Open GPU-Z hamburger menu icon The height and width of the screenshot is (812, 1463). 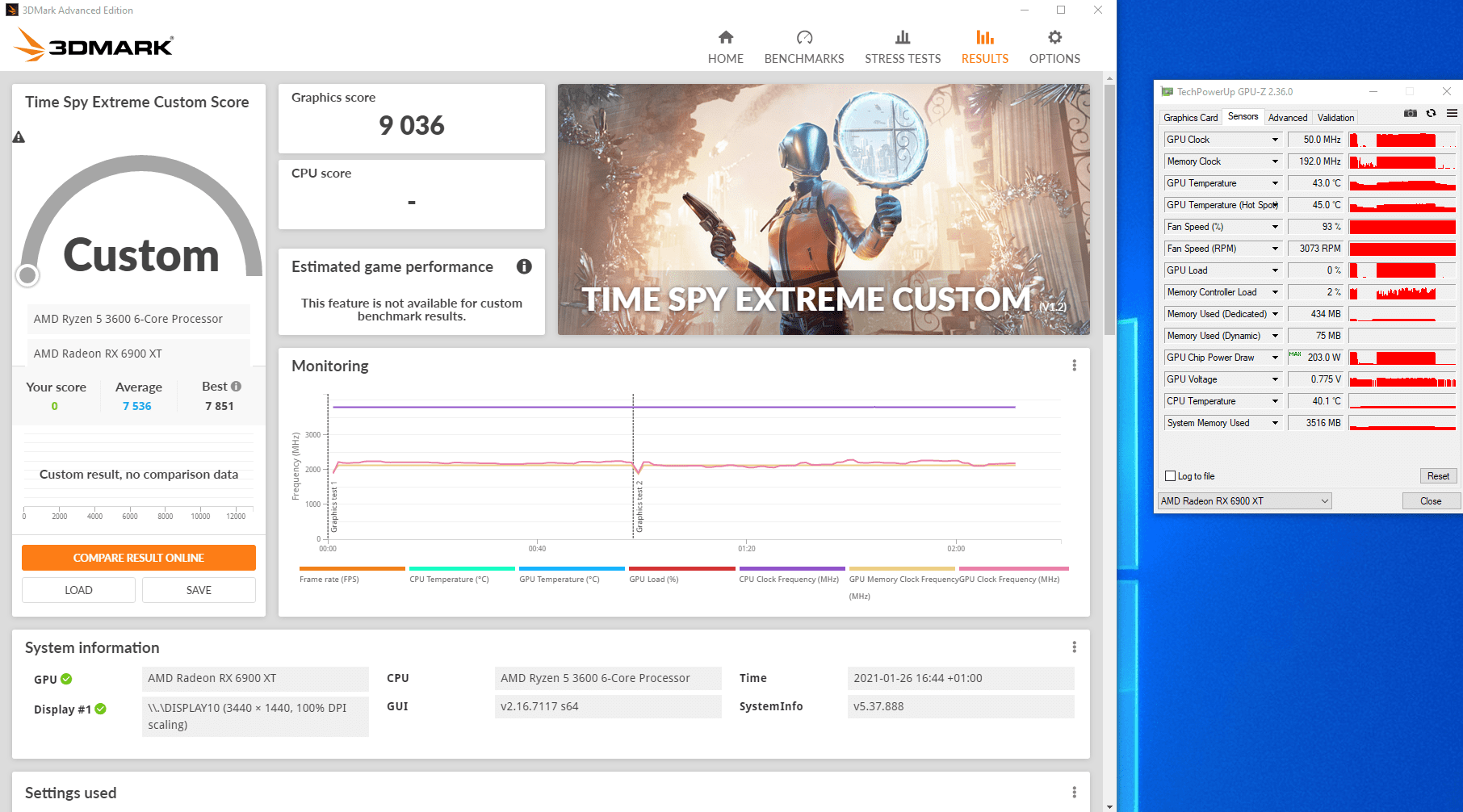point(1452,114)
